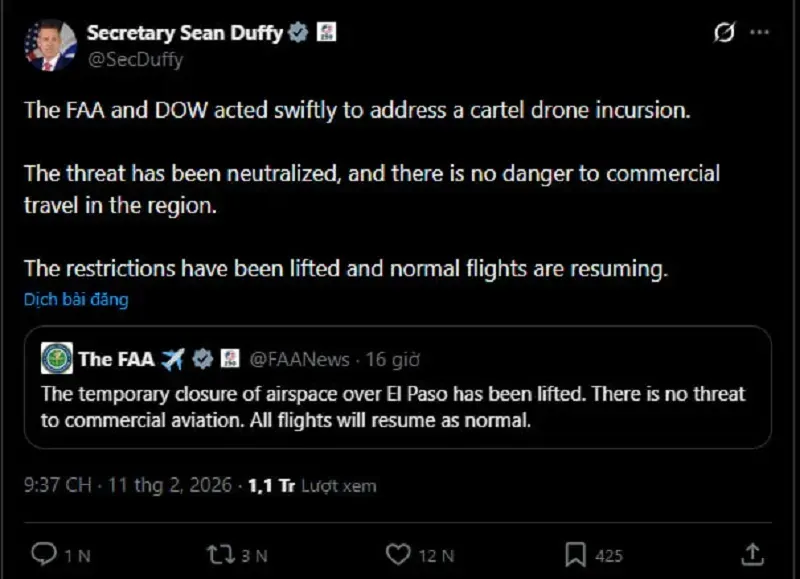The image size is (800, 579).
Task: Open the @SecDuffy handle link
Action: point(135,59)
